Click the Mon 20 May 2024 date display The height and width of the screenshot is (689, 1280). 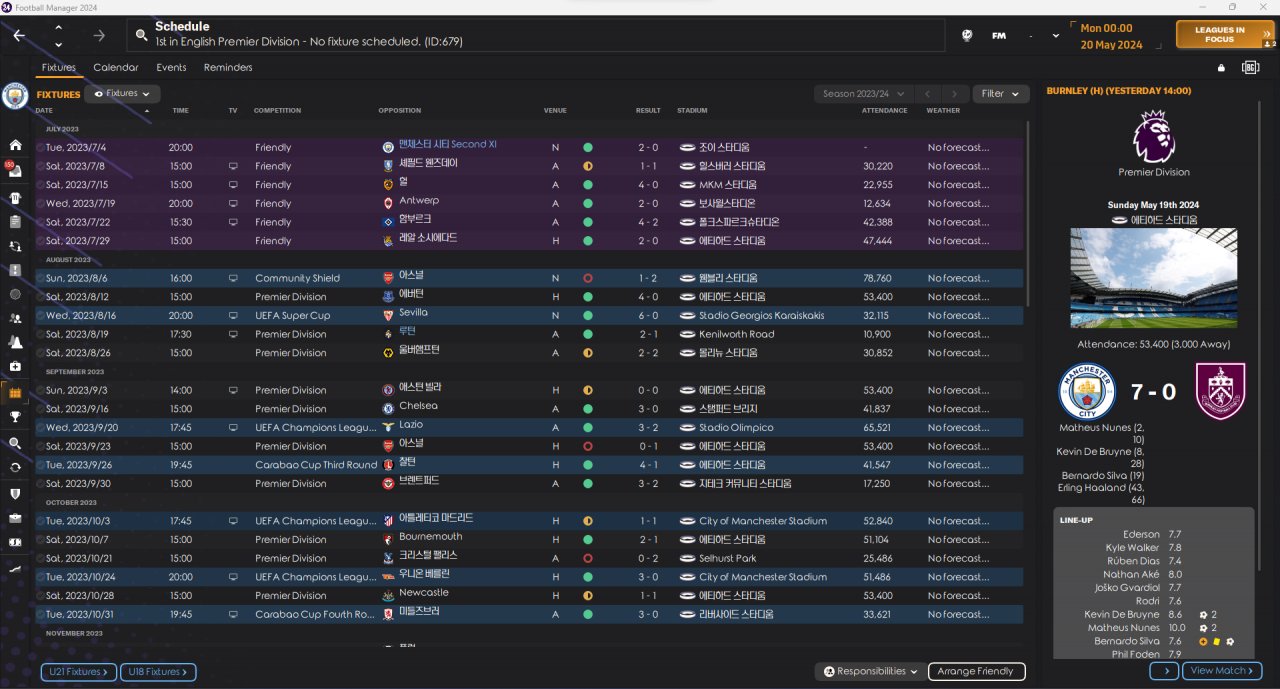click(x=1111, y=37)
